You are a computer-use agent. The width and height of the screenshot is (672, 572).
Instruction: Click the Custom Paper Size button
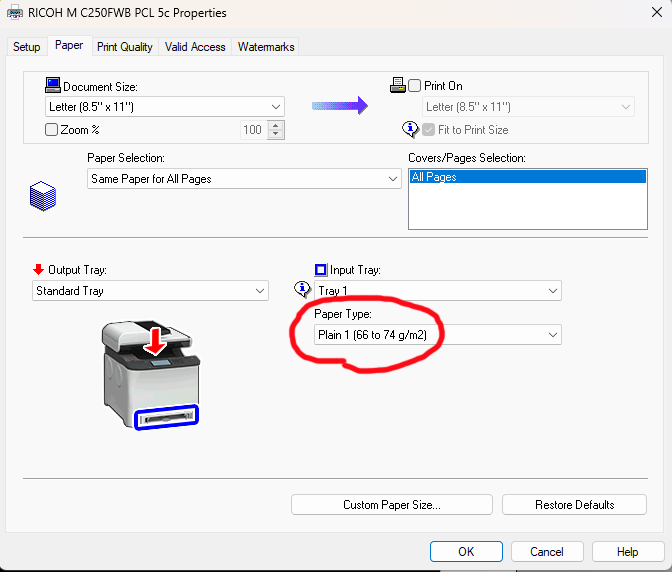pos(391,505)
